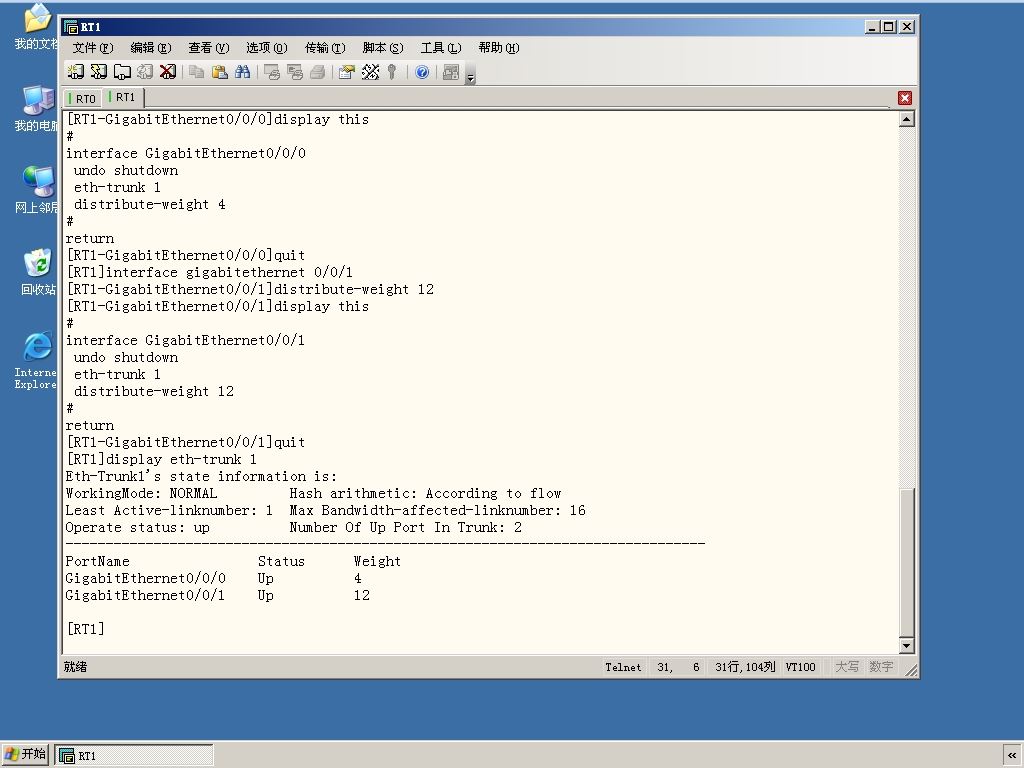Click the RT1 taskbar button
1024x768 pixels.
click(x=134, y=755)
